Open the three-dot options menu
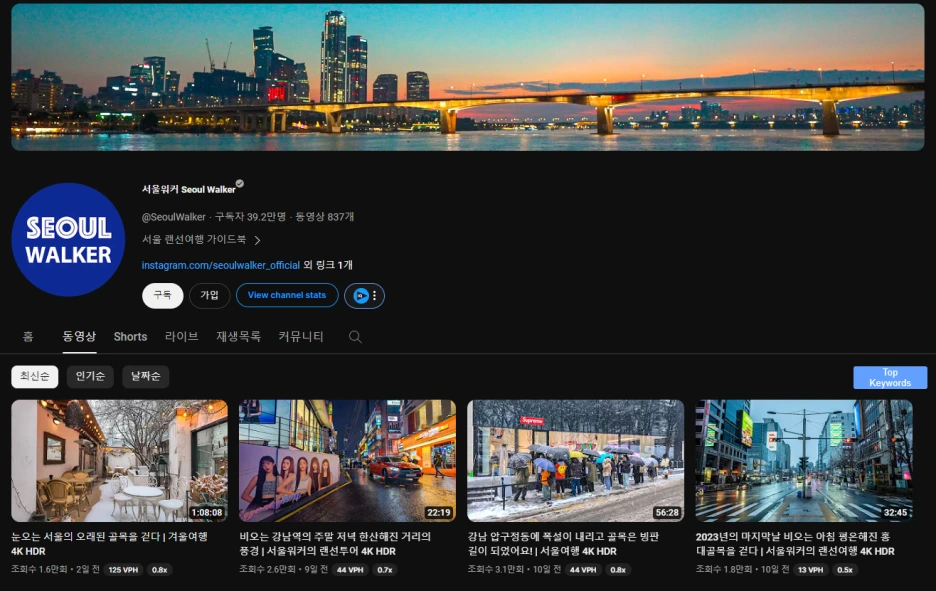 [375, 296]
